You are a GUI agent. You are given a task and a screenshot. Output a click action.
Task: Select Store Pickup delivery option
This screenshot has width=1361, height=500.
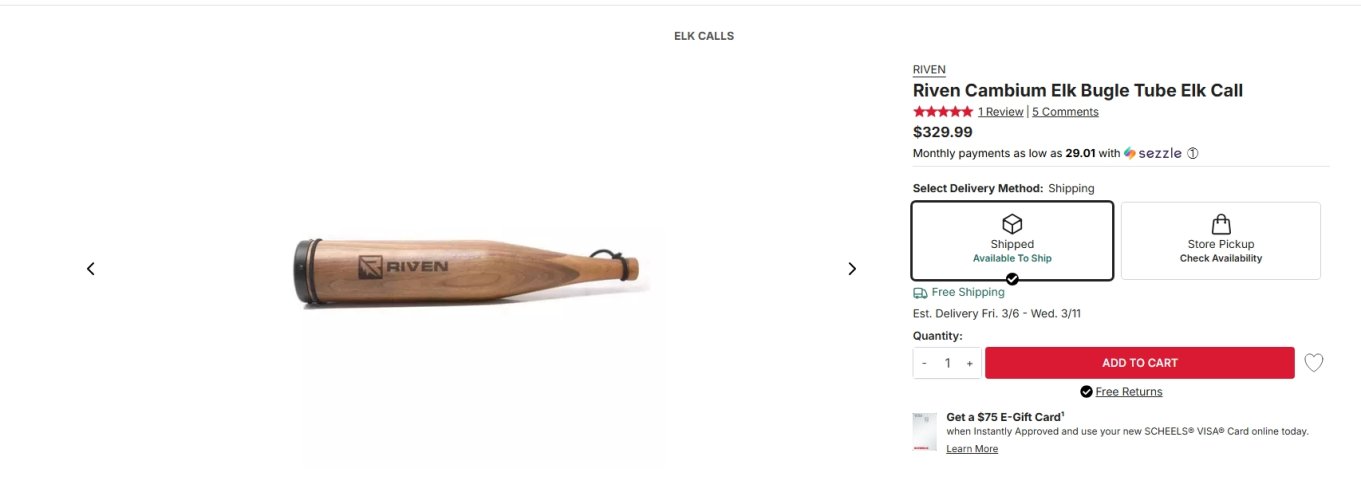click(x=1220, y=241)
